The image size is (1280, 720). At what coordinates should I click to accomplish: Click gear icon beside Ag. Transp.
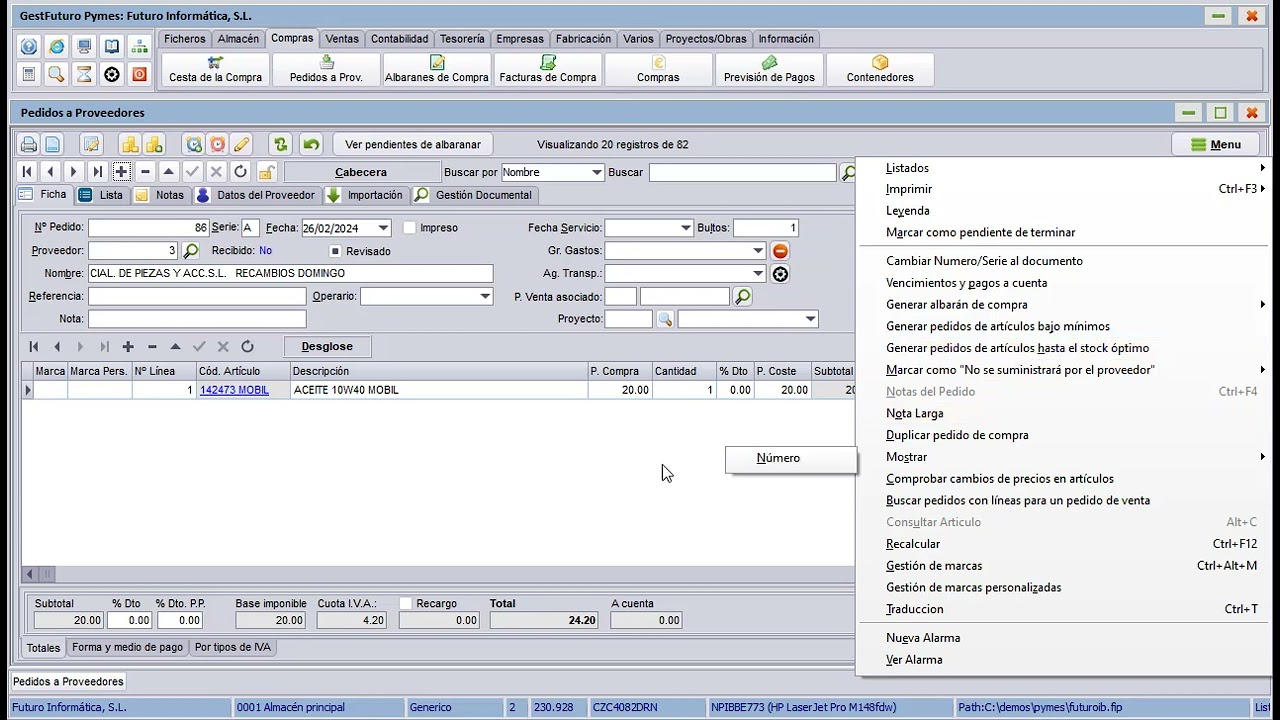pos(780,273)
